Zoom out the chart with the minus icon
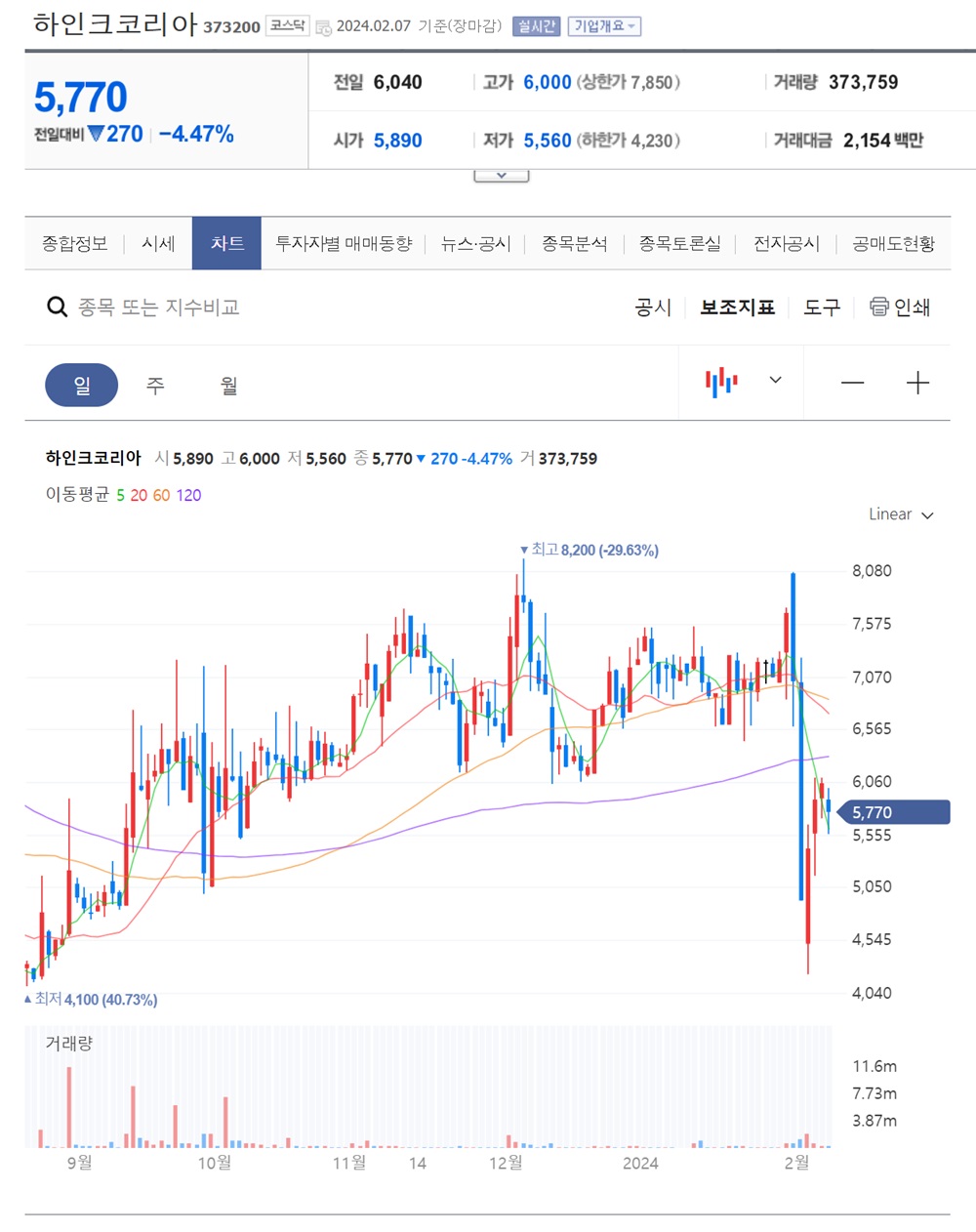Viewport: 976px width, 1232px height. (852, 383)
